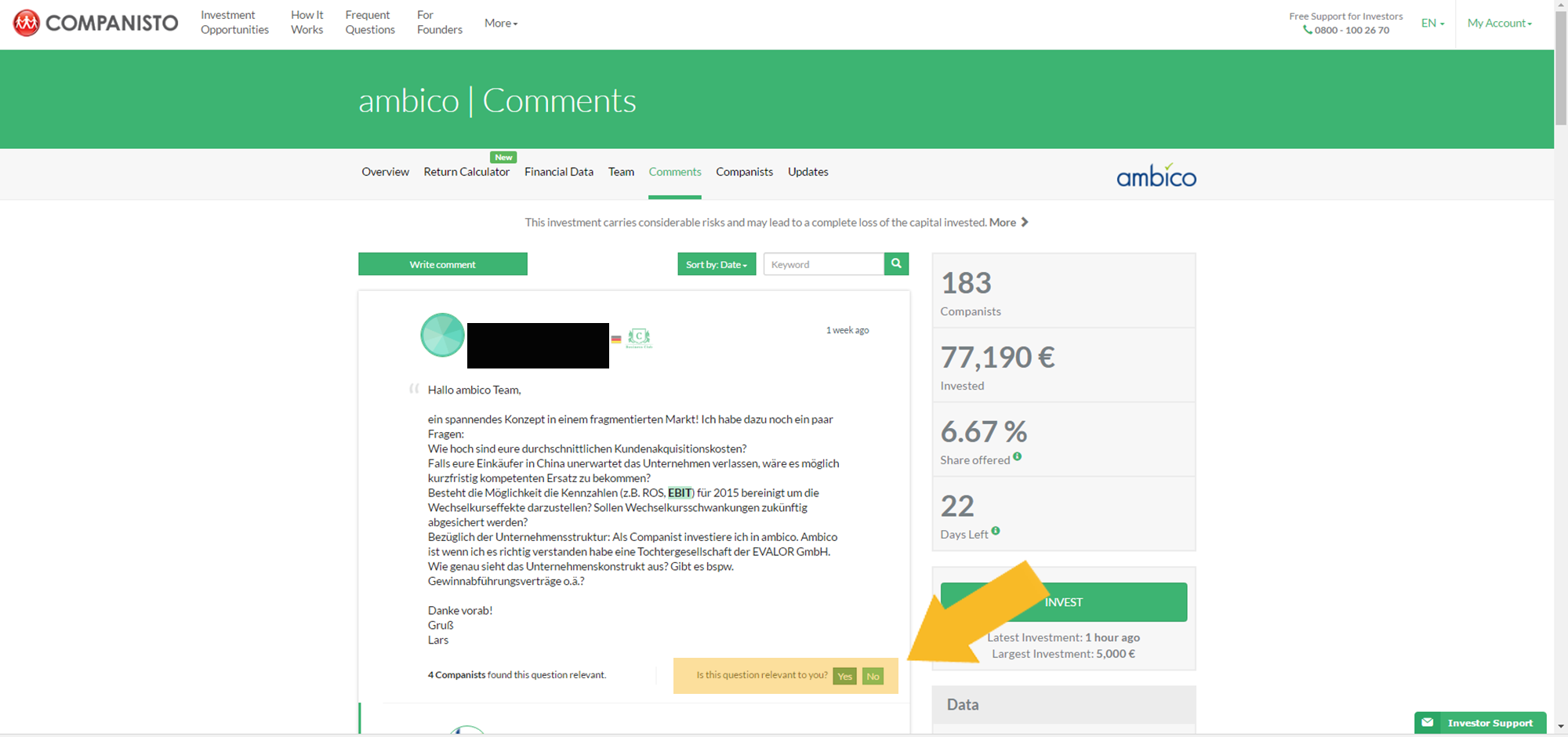Viewport: 1568px width, 737px height.
Task: Open the Sort by: Date dropdown
Action: pos(717,264)
